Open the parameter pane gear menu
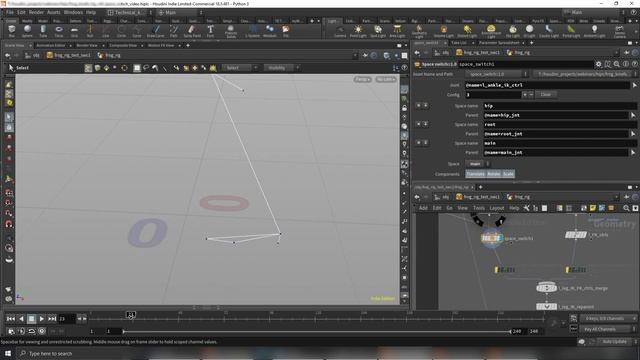The width and height of the screenshot is (640, 360). (x=599, y=64)
